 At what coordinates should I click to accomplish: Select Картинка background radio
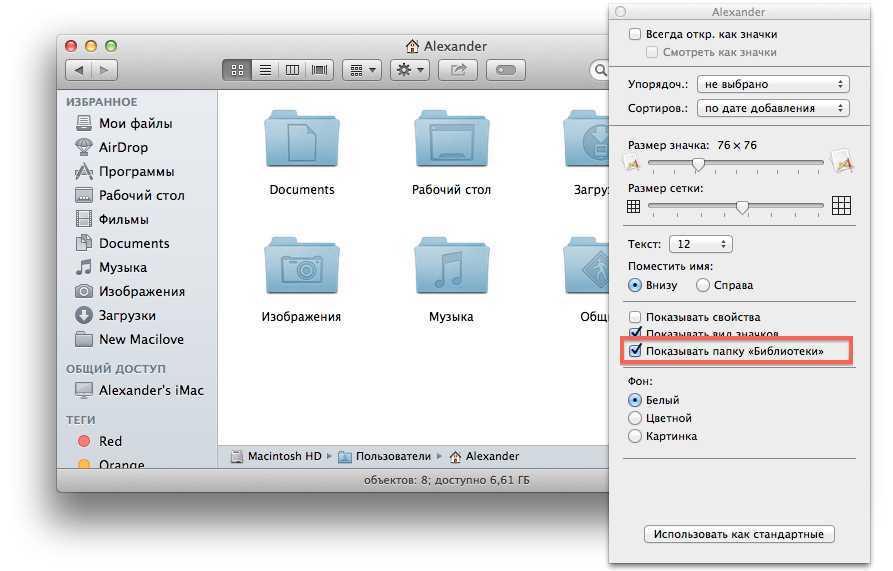click(x=634, y=437)
